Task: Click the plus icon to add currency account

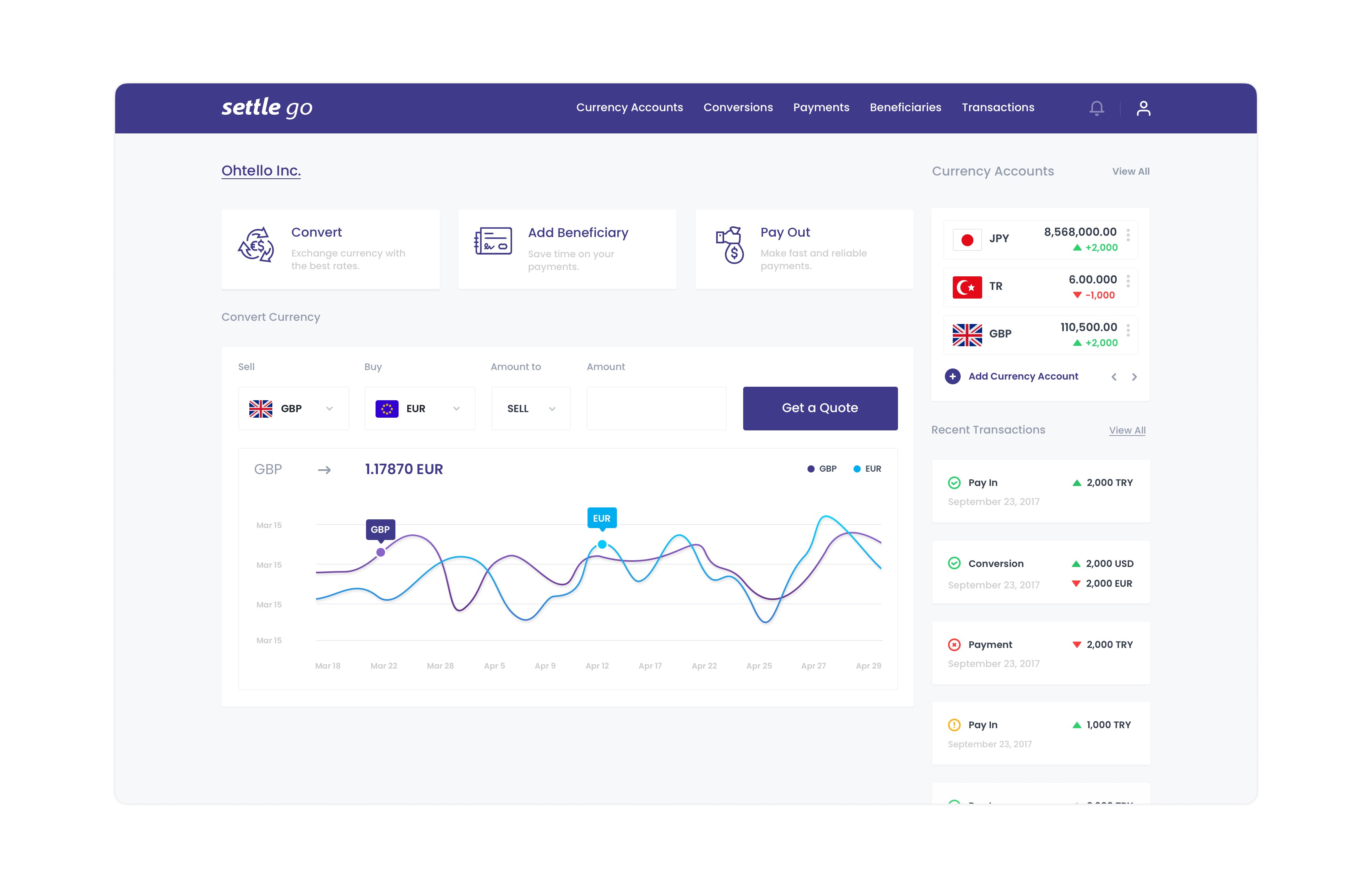Action: point(952,377)
